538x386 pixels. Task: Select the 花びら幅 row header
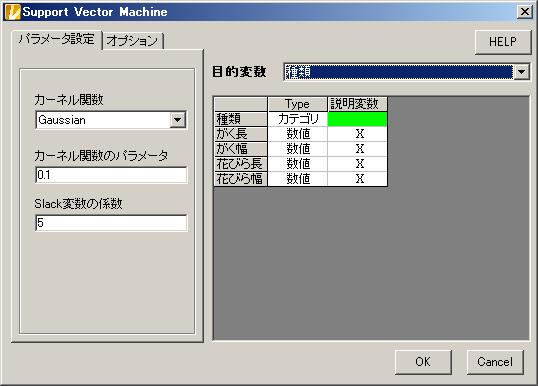coord(241,179)
